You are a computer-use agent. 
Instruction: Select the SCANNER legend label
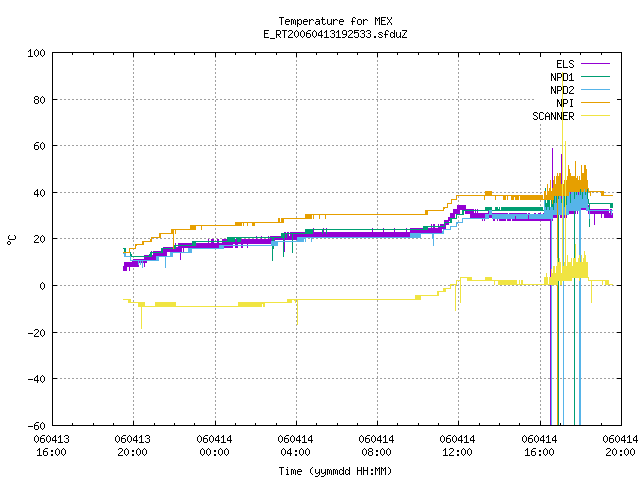[x=553, y=116]
